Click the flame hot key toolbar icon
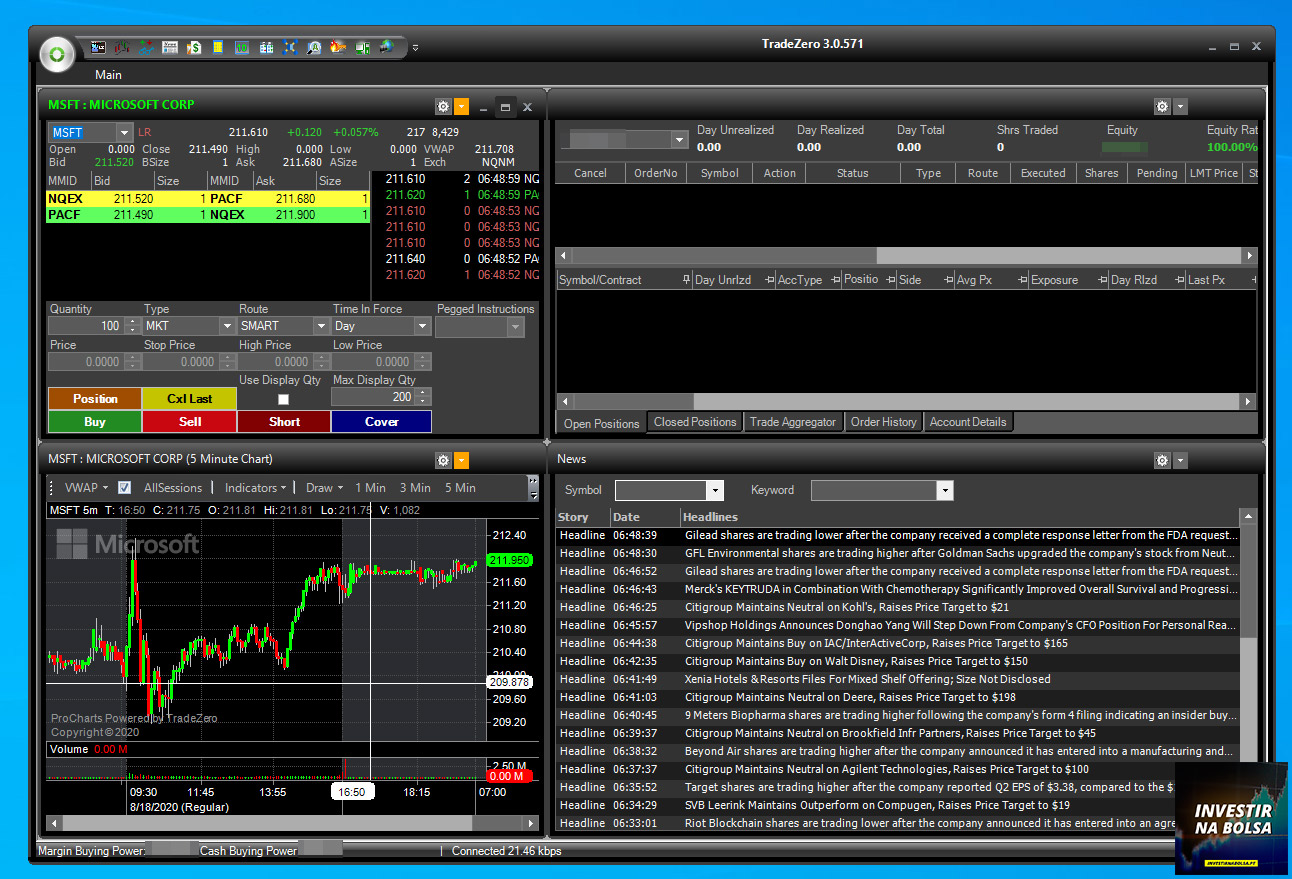1292x879 pixels. (x=338, y=47)
